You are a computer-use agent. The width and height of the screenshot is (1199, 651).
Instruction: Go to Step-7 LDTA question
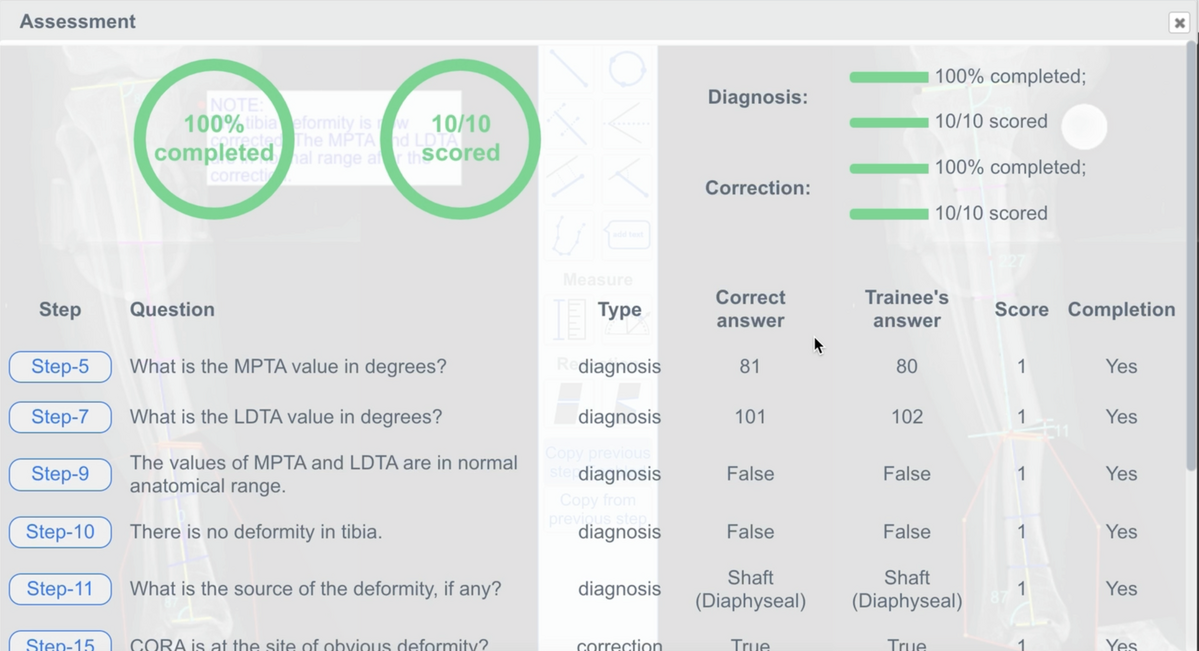60,417
